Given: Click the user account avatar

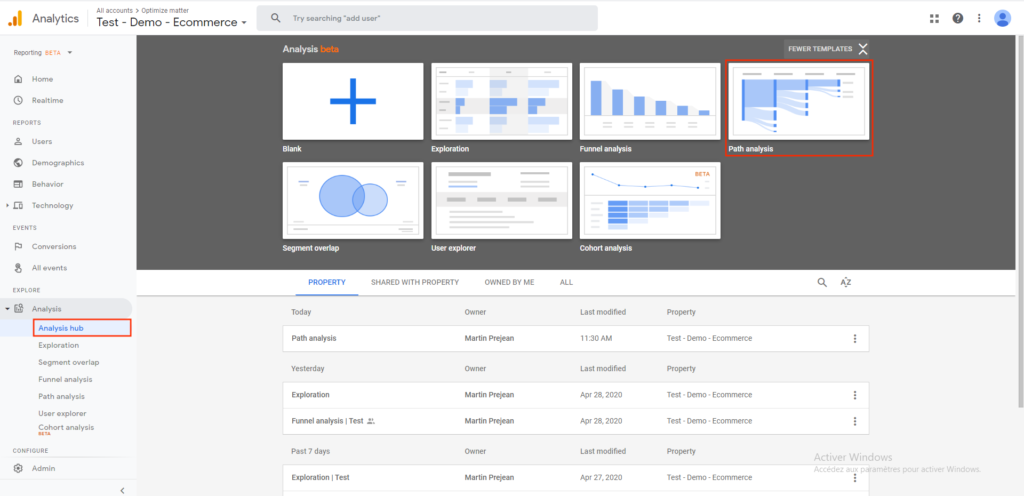Looking at the screenshot, I should tap(1002, 18).
